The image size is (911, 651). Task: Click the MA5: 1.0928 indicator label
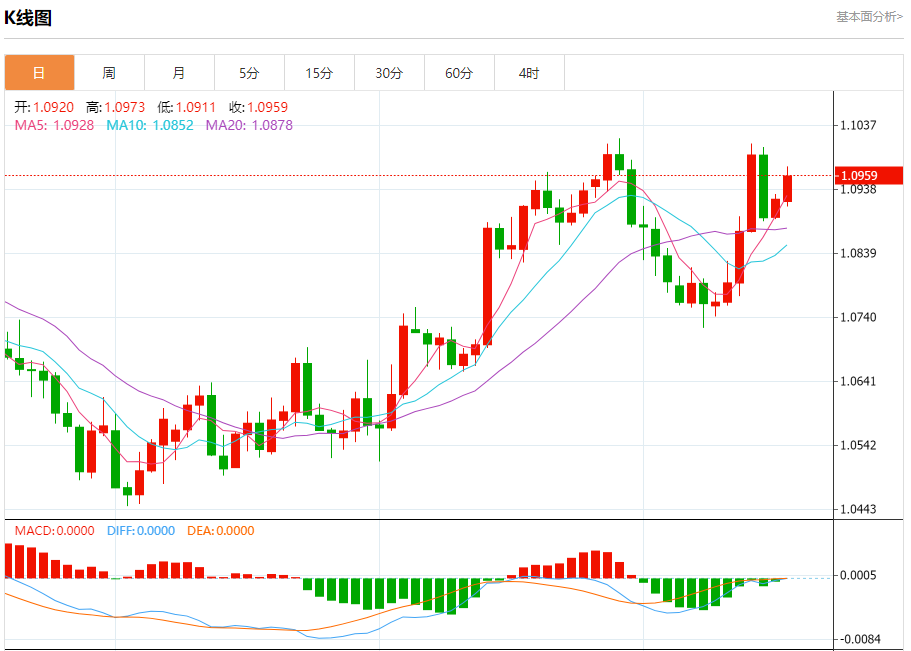55,125
